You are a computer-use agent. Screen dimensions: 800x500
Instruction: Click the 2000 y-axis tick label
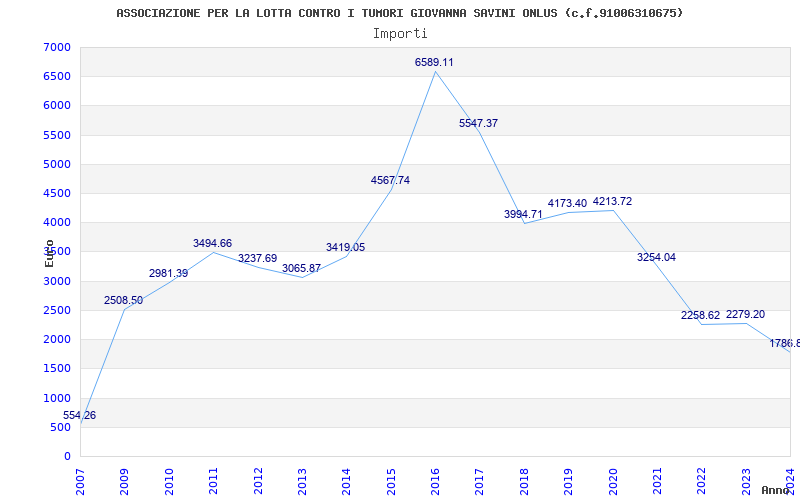57,339
